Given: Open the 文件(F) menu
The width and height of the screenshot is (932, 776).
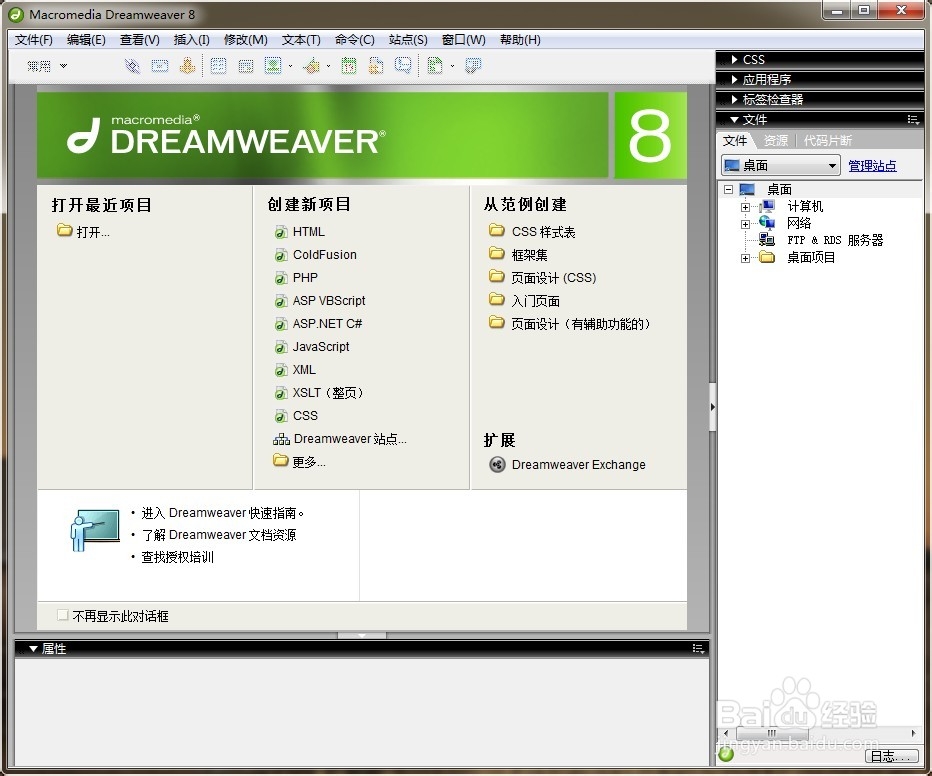Looking at the screenshot, I should point(34,40).
